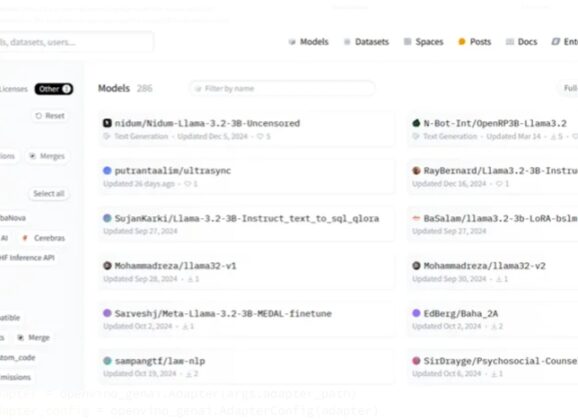578x420 pixels.
Task: Click the nidum avatar icon
Action: click(107, 123)
